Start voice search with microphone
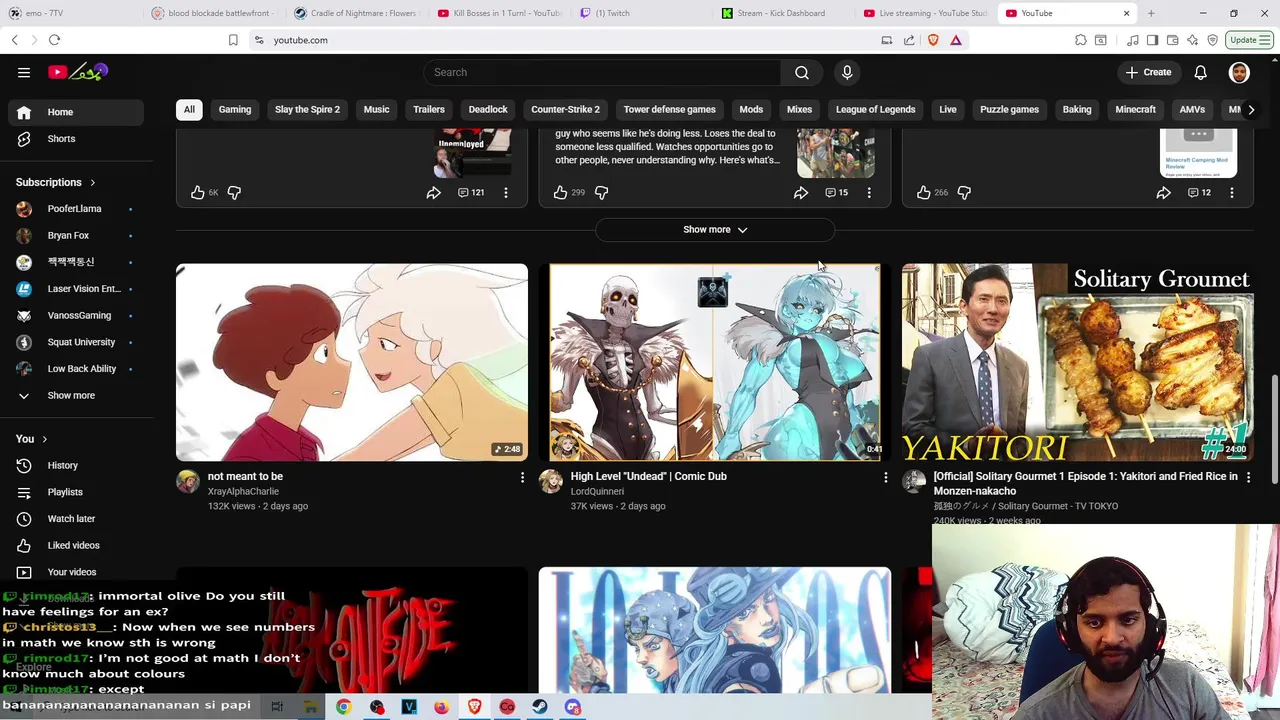Viewport: 1280px width, 720px height. [847, 72]
